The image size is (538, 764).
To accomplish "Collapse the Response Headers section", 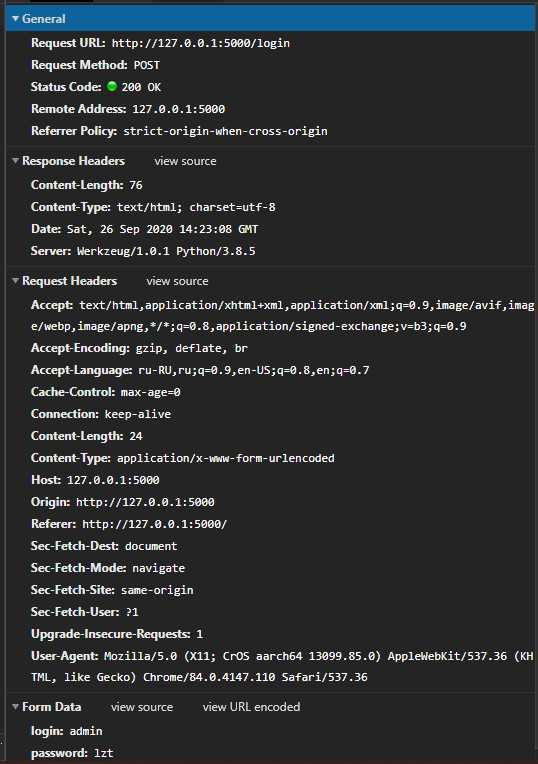I will tap(16, 161).
